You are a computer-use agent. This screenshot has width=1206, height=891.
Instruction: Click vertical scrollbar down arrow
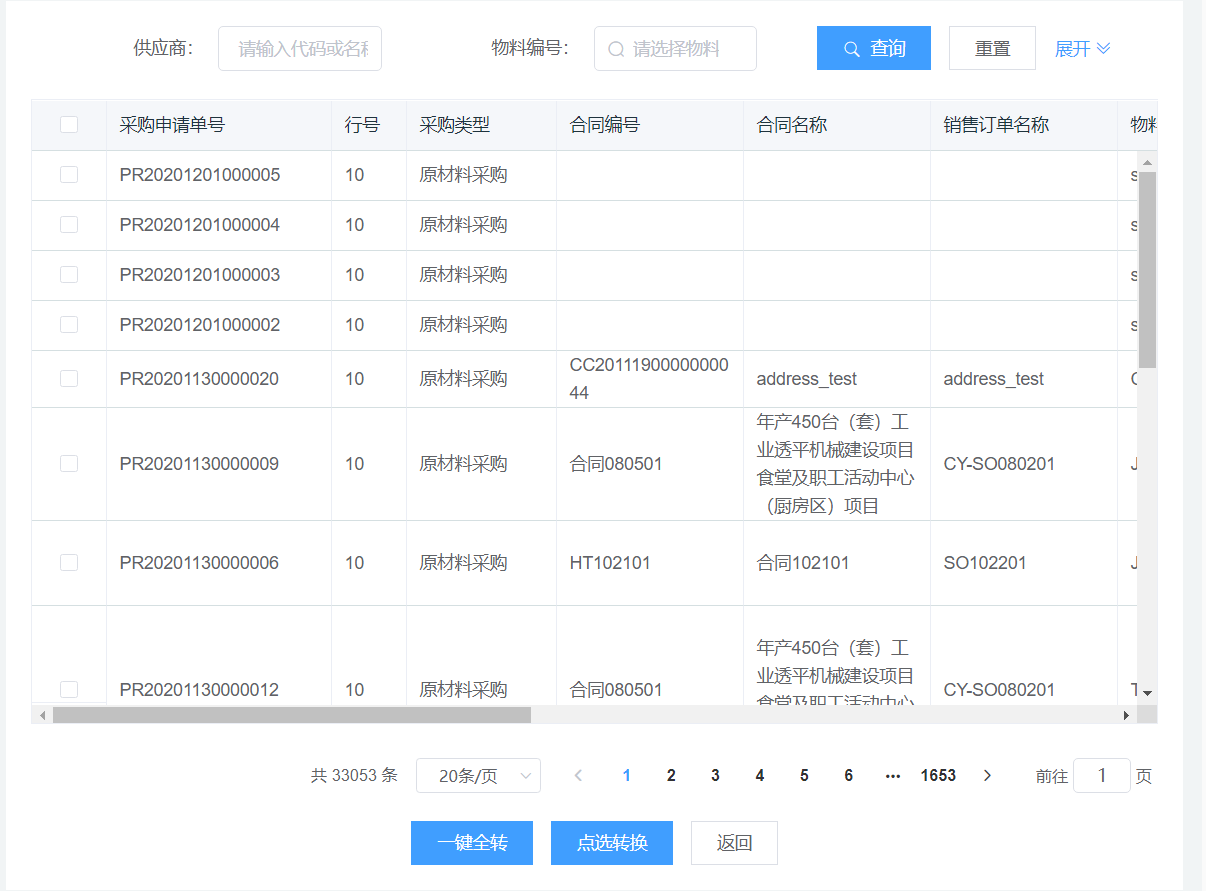pos(1147,692)
